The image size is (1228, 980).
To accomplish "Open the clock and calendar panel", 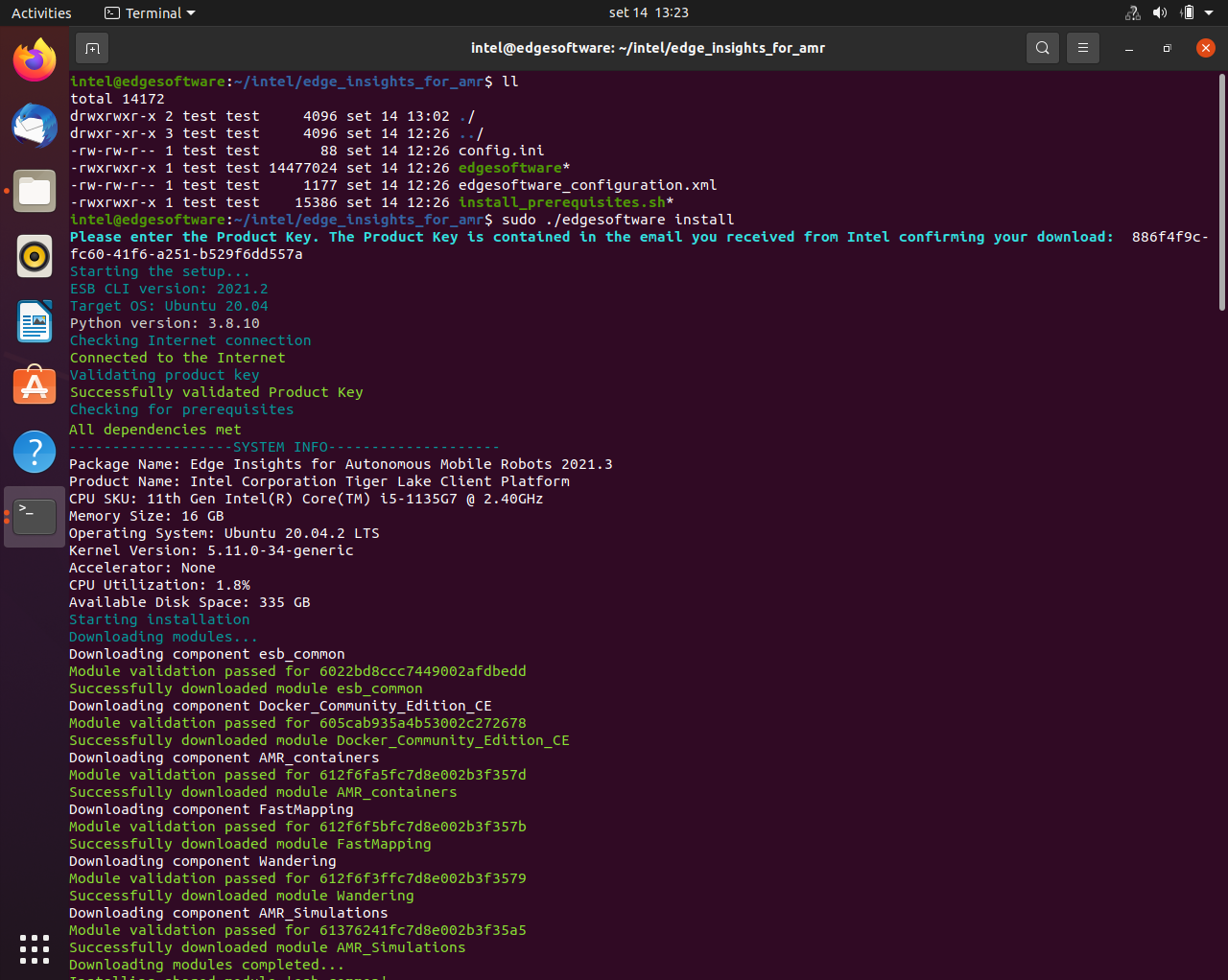I will point(649,13).
